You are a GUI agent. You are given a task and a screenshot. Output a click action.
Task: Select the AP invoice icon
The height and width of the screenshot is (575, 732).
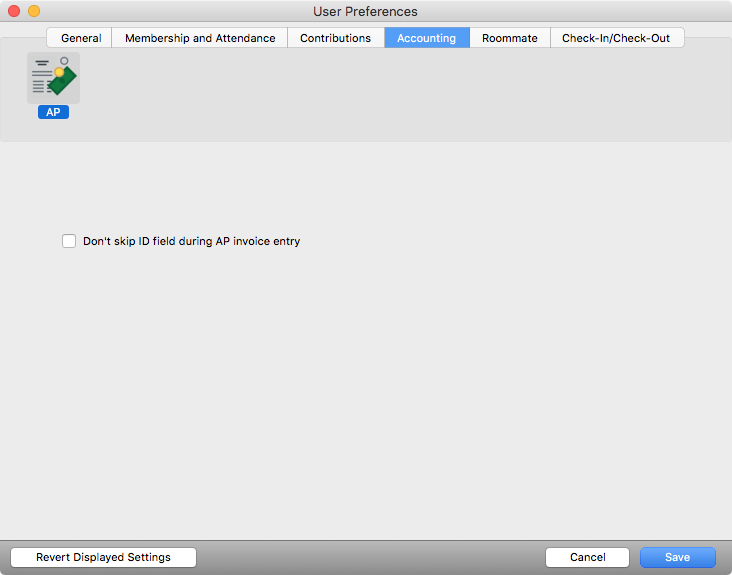click(x=53, y=78)
